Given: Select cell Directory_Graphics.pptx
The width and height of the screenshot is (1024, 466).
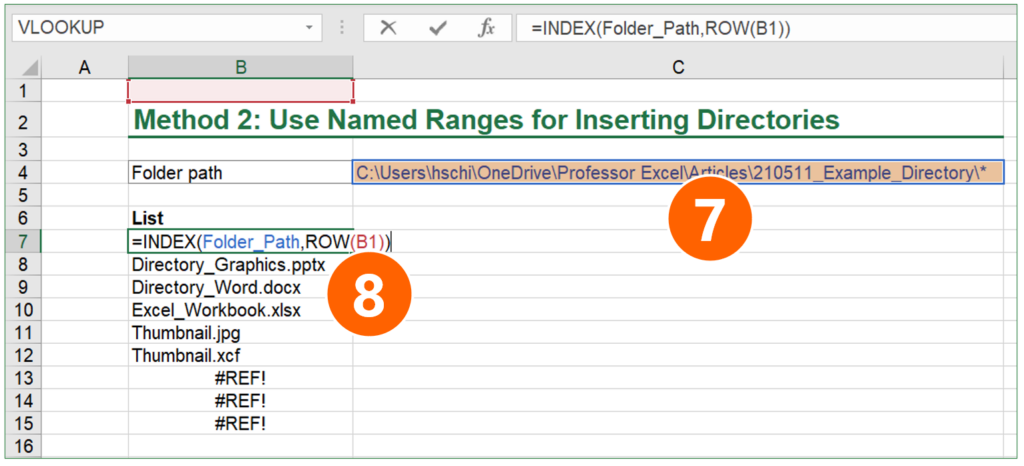Looking at the screenshot, I should [240, 264].
